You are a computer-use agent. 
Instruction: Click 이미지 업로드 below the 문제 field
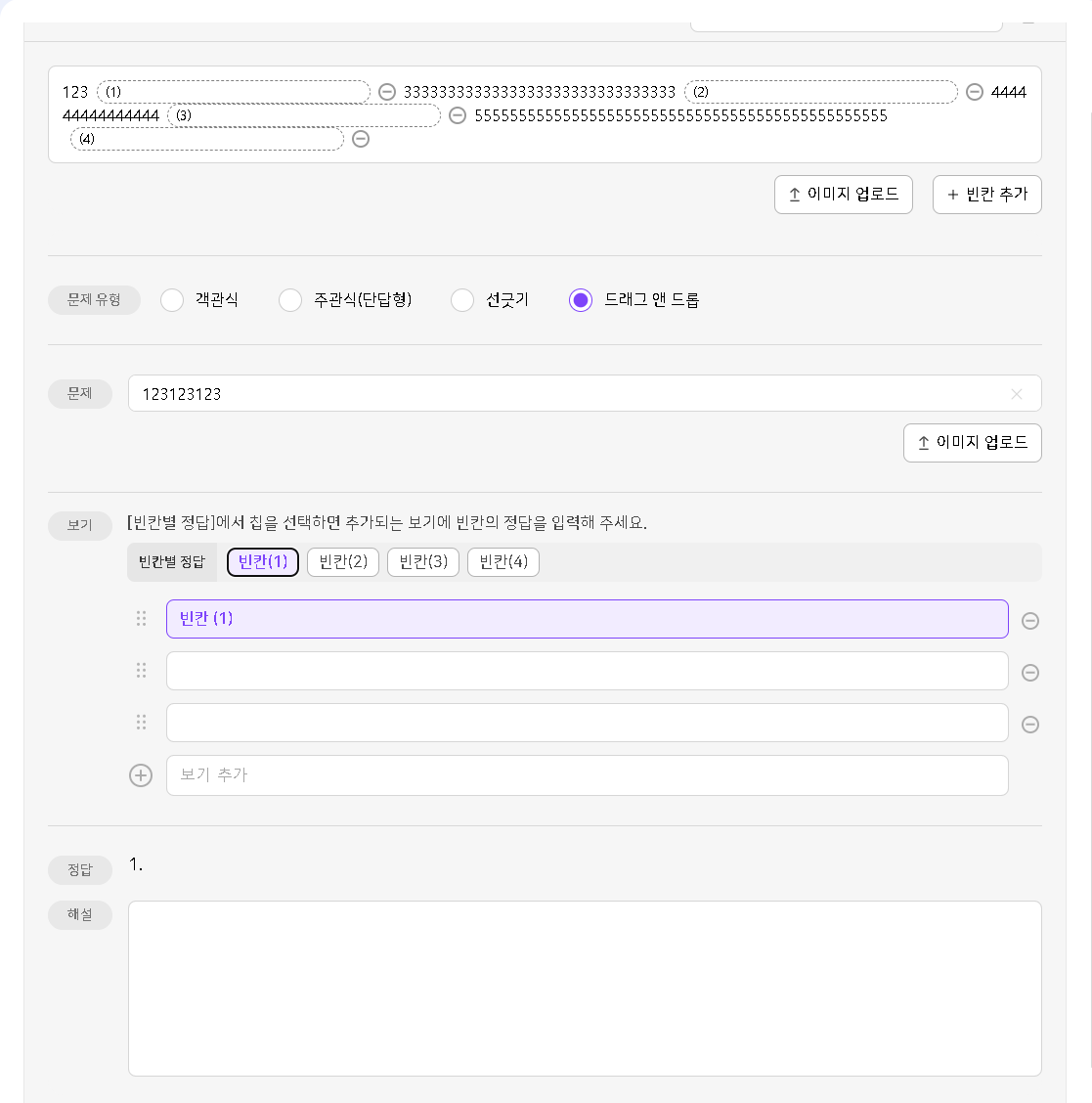(x=972, y=442)
